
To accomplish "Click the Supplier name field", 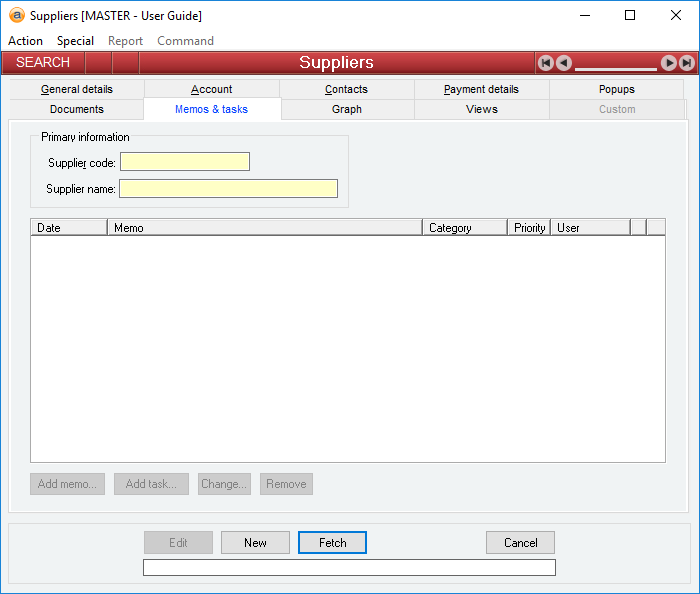I will point(228,188).
